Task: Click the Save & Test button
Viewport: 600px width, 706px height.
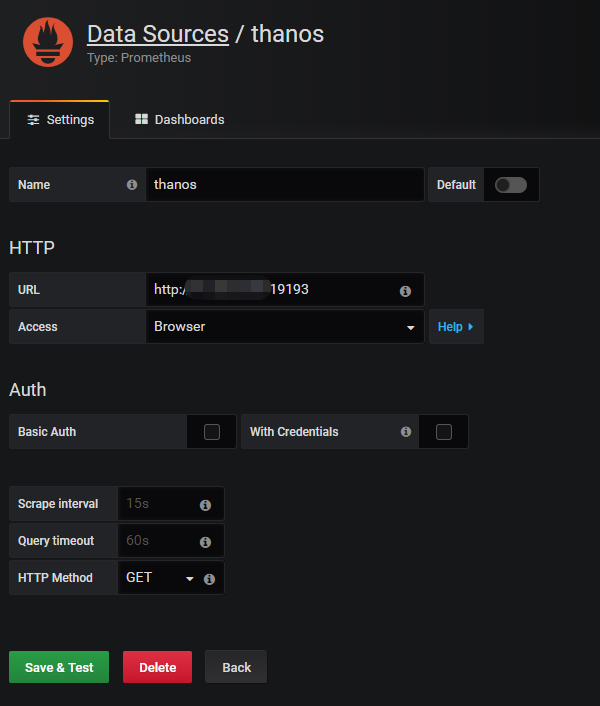Action: coord(59,667)
